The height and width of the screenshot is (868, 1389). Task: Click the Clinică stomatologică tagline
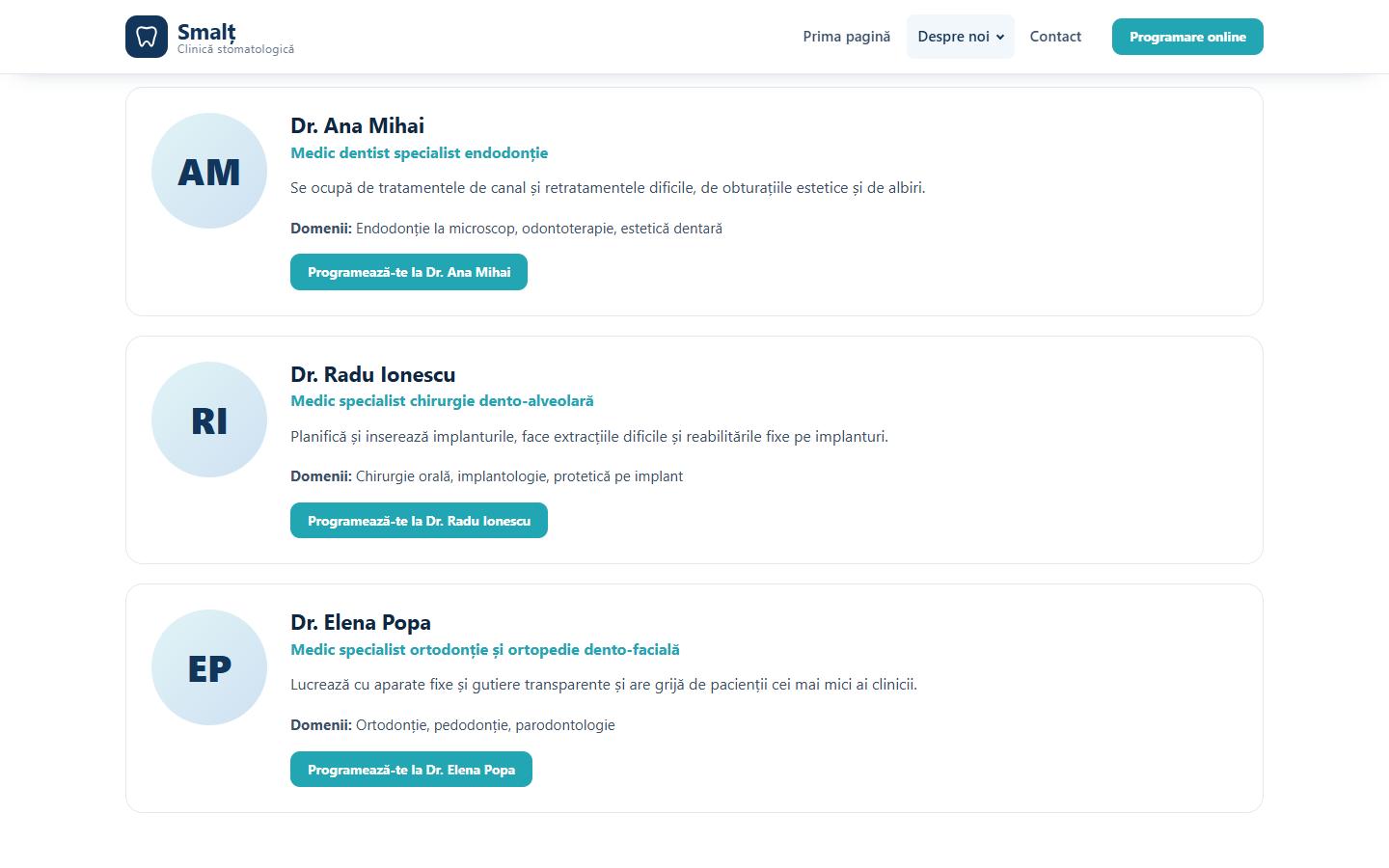[x=235, y=49]
